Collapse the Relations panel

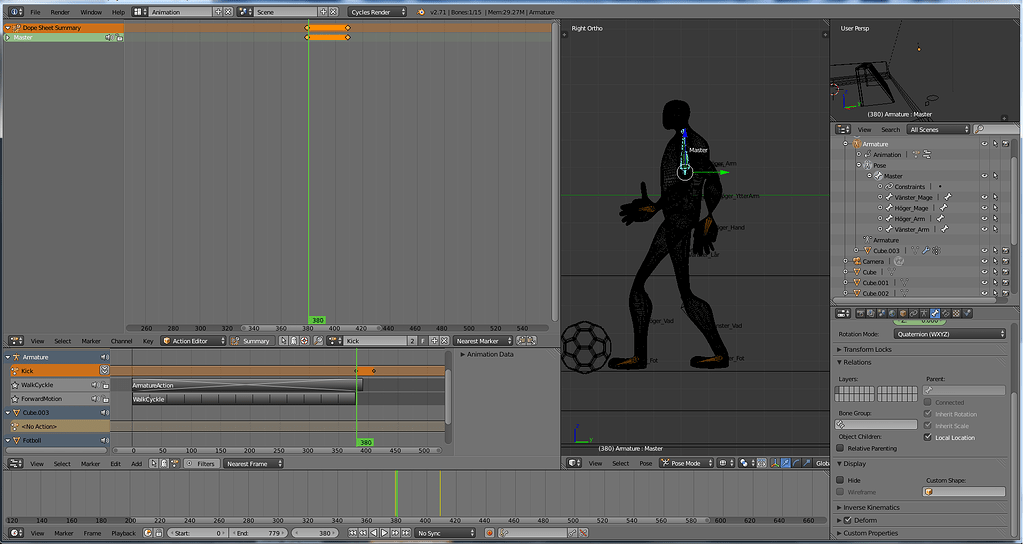tap(857, 363)
